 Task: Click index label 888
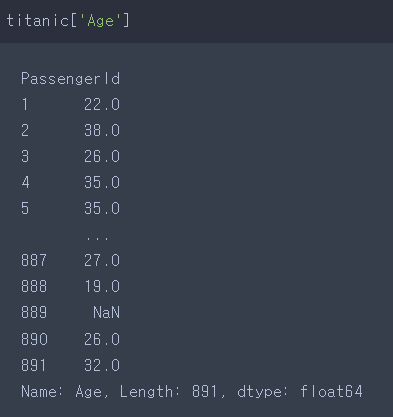(34, 286)
